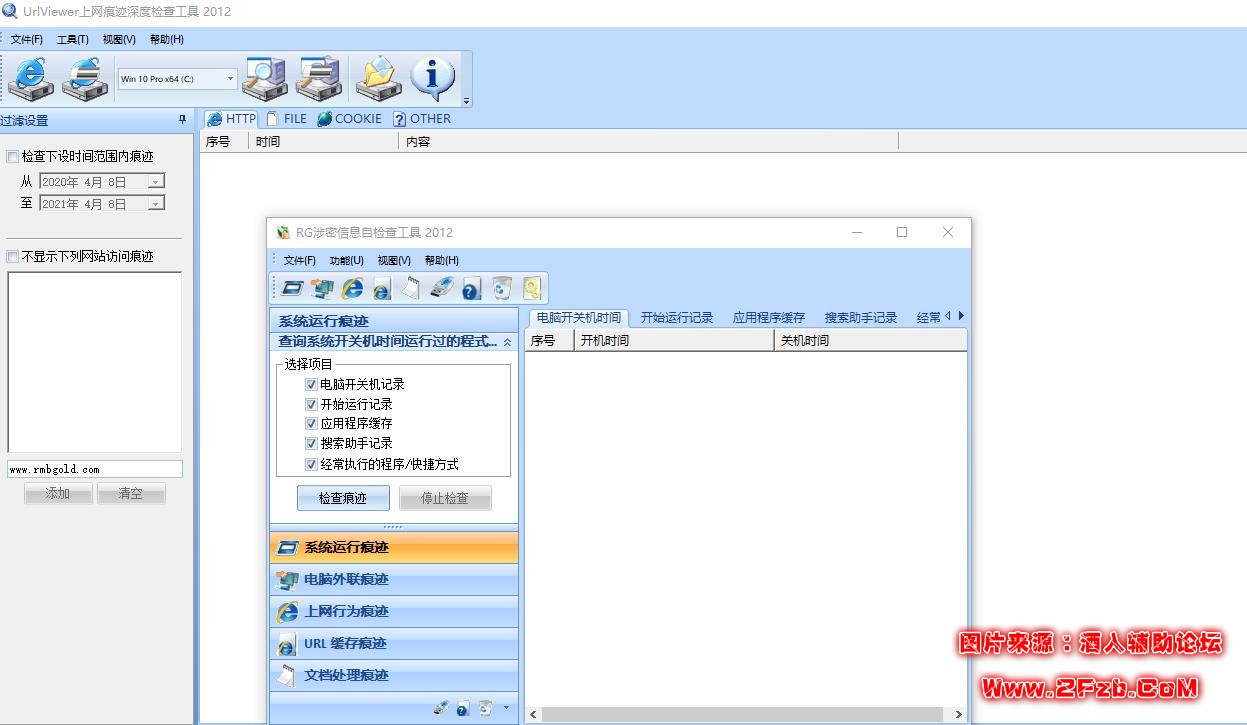Viewport: 1247px width, 725px height.
Task: Open the 2020年 start date dropdown
Action: click(x=155, y=182)
